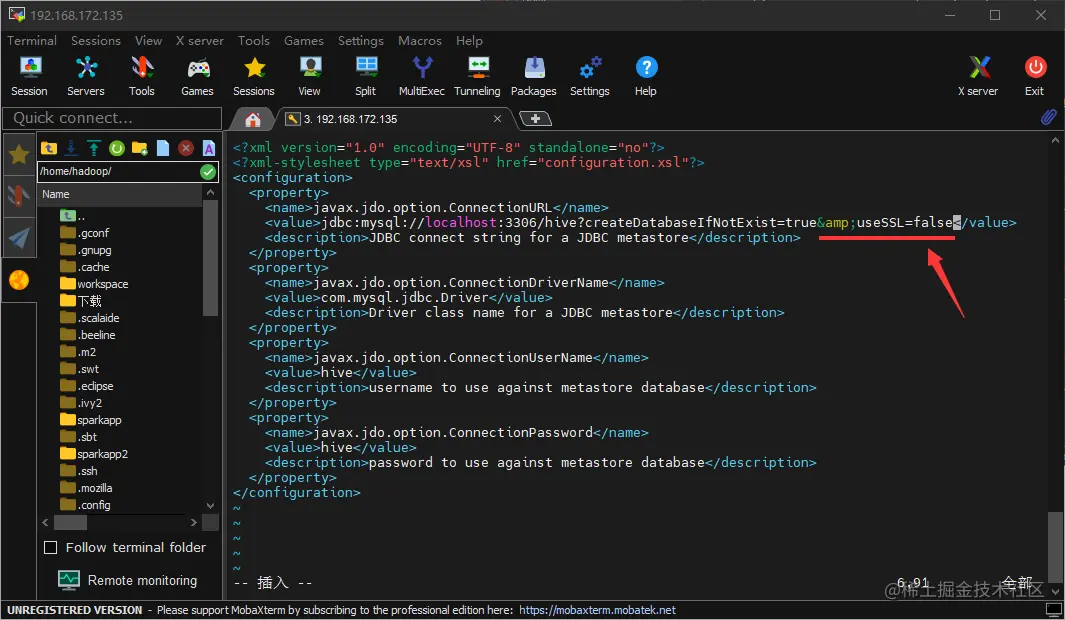
Task: Delete selected files red X icon
Action: pyautogui.click(x=185, y=147)
